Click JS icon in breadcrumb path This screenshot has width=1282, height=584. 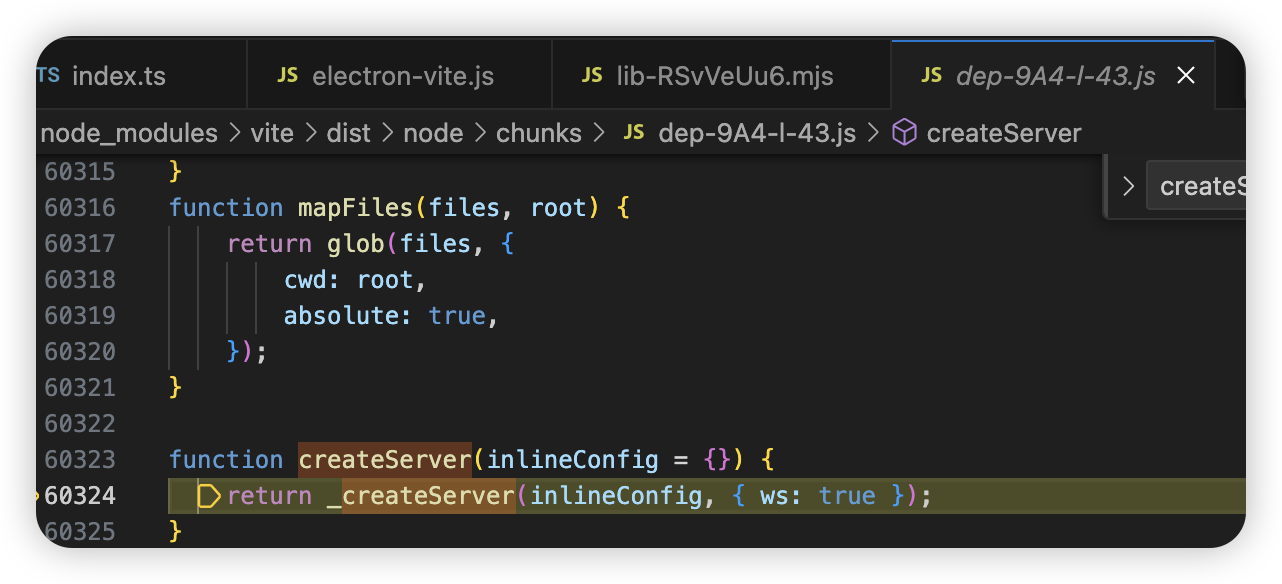[633, 133]
